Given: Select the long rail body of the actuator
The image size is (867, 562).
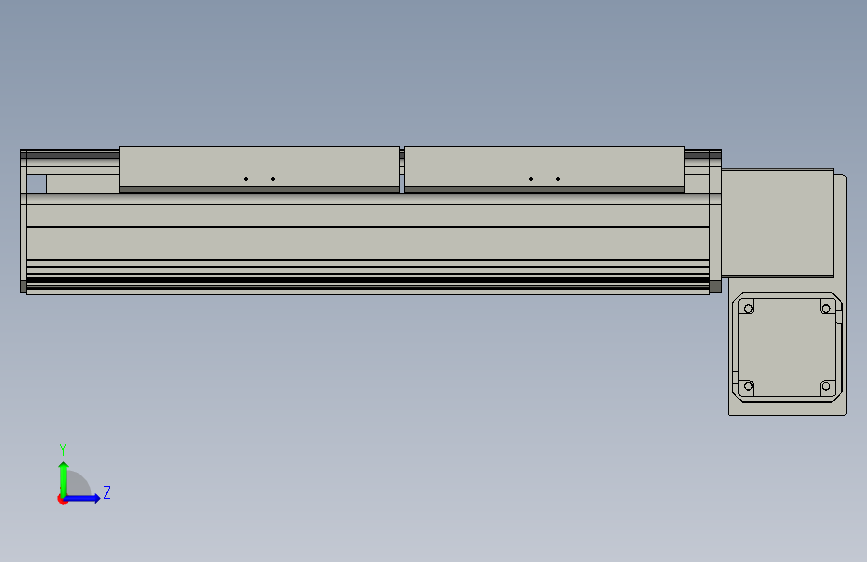Looking at the screenshot, I should coord(368,243).
